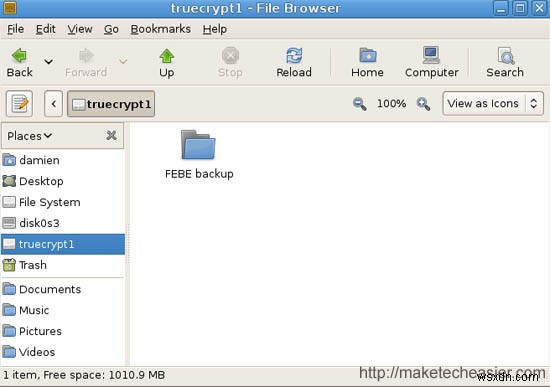Open Documents bookmark in sidebar
This screenshot has height=387, width=550.
click(x=63, y=289)
